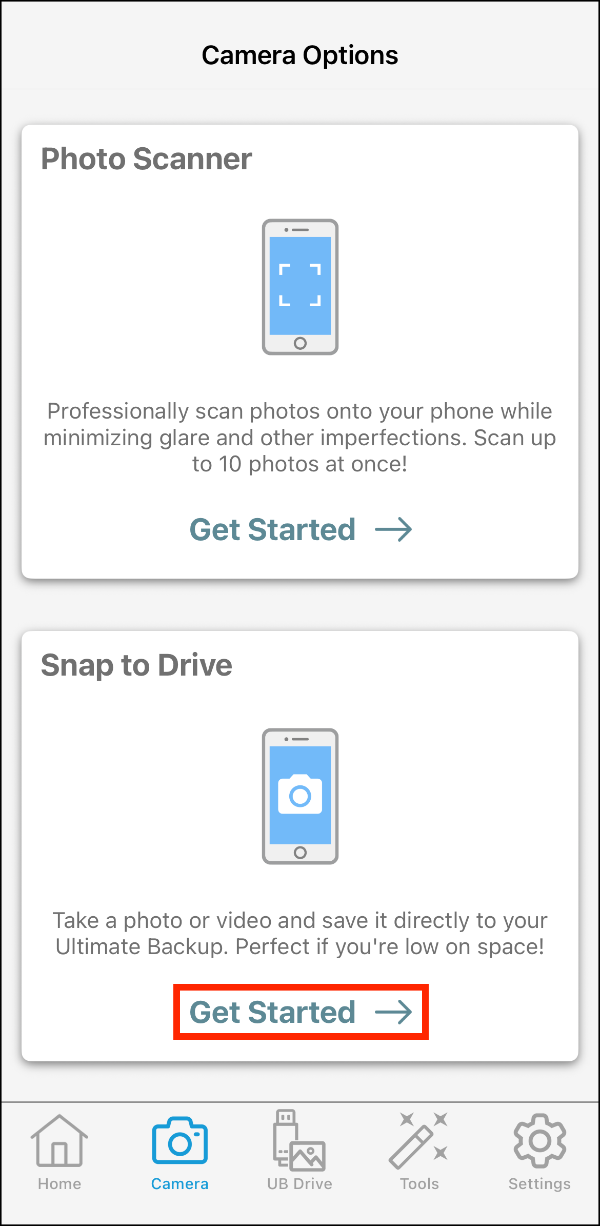Select the Camera tab label

(180, 1184)
